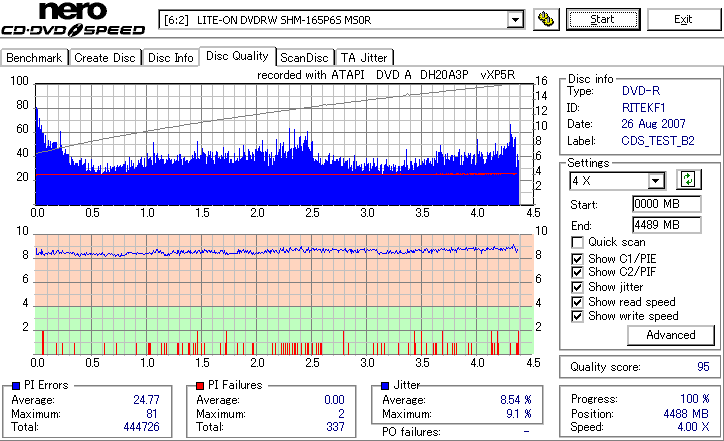Viewport: 724px width, 441px height.
Task: Click the Start 0000 MB field
Action: click(666, 204)
